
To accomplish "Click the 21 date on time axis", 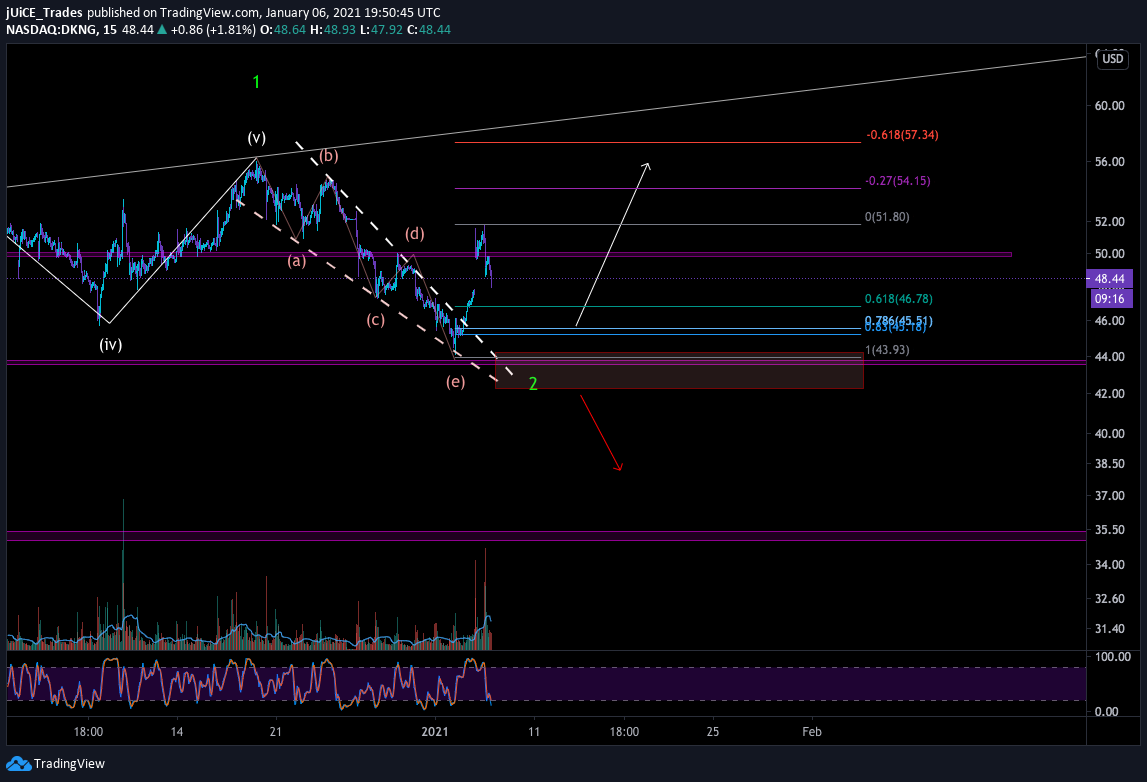I will [275, 732].
